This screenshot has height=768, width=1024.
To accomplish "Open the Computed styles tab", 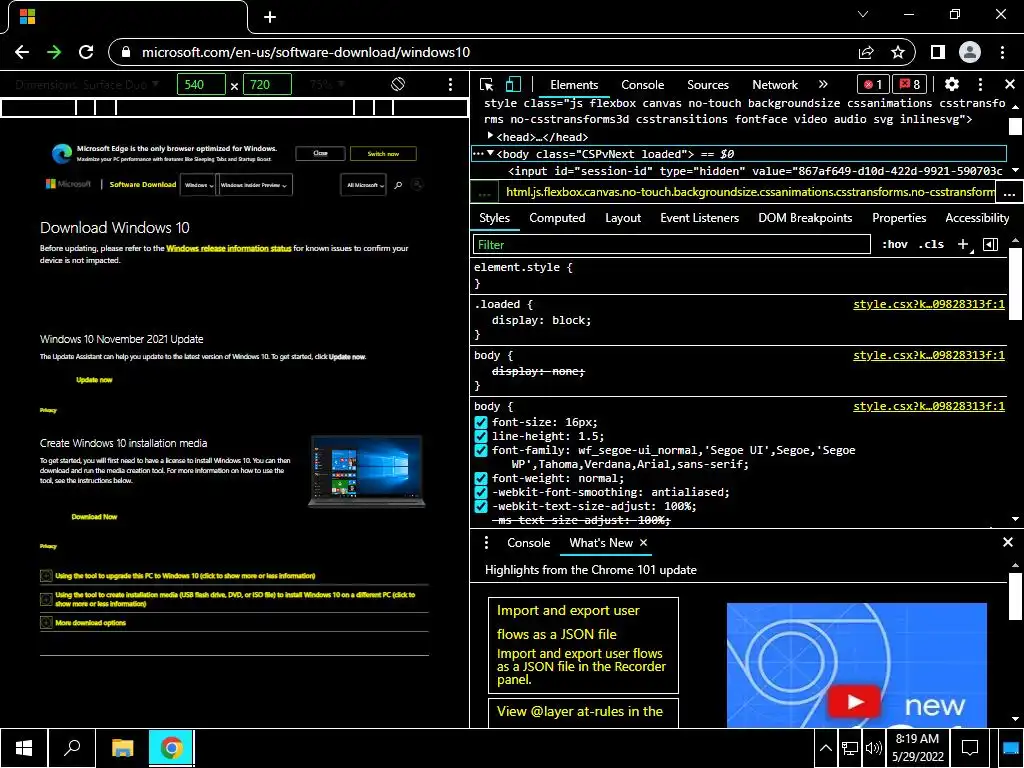I will pyautogui.click(x=557, y=218).
